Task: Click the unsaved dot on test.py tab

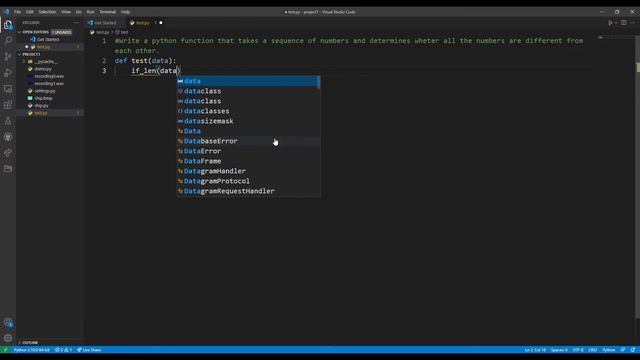Action: [x=161, y=23]
